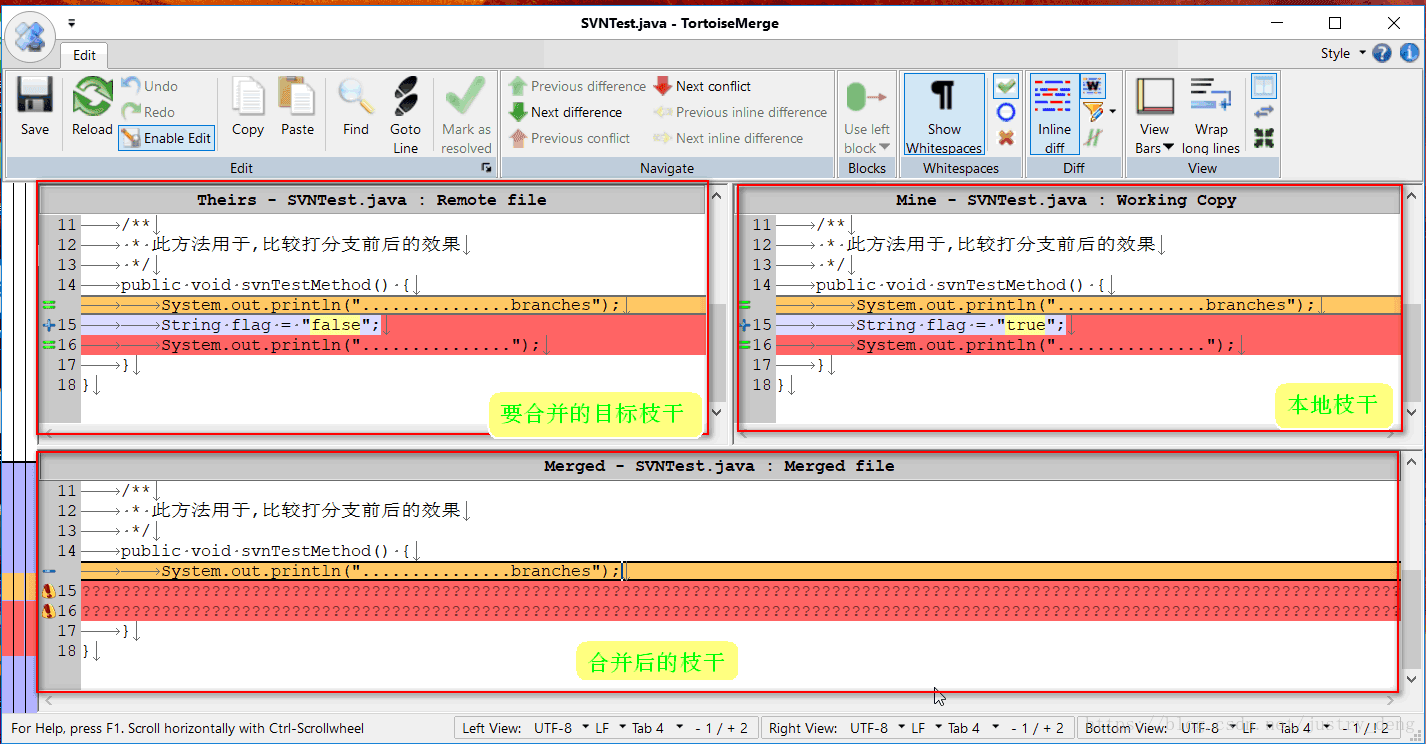Open Right View UTF-8 encoding dropdown

click(x=877, y=728)
